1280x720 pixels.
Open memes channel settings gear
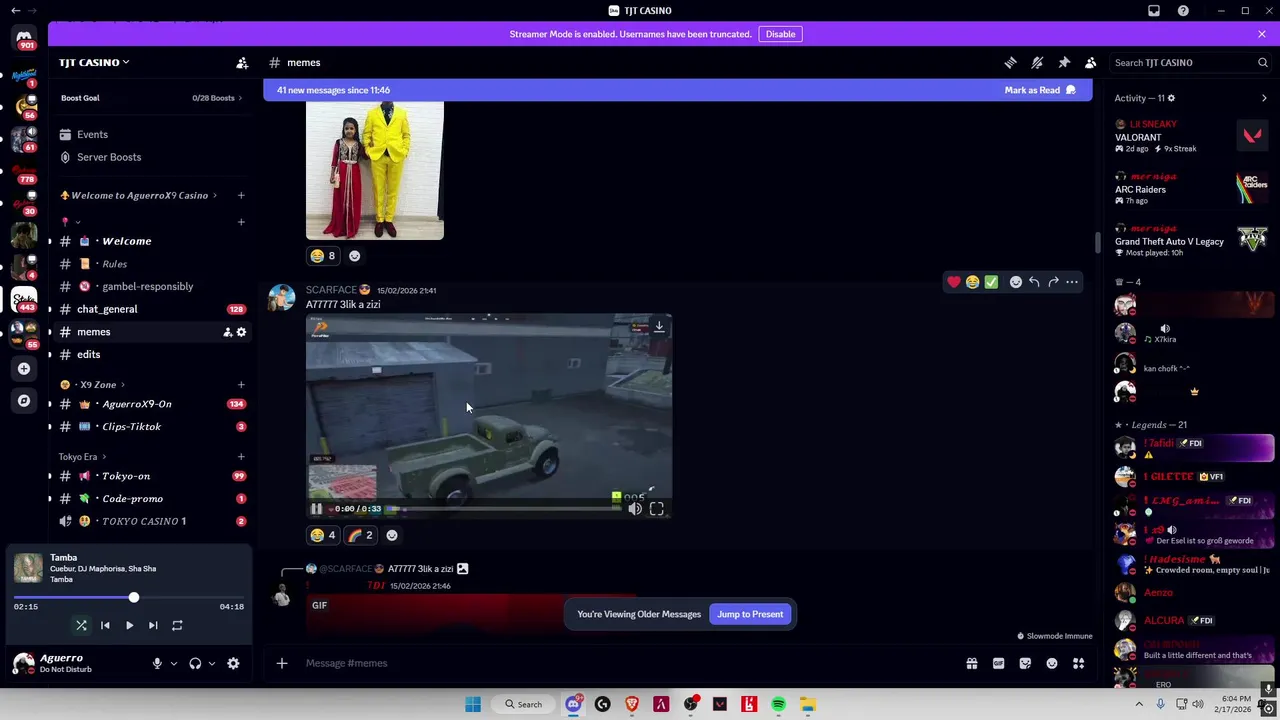tap(241, 332)
